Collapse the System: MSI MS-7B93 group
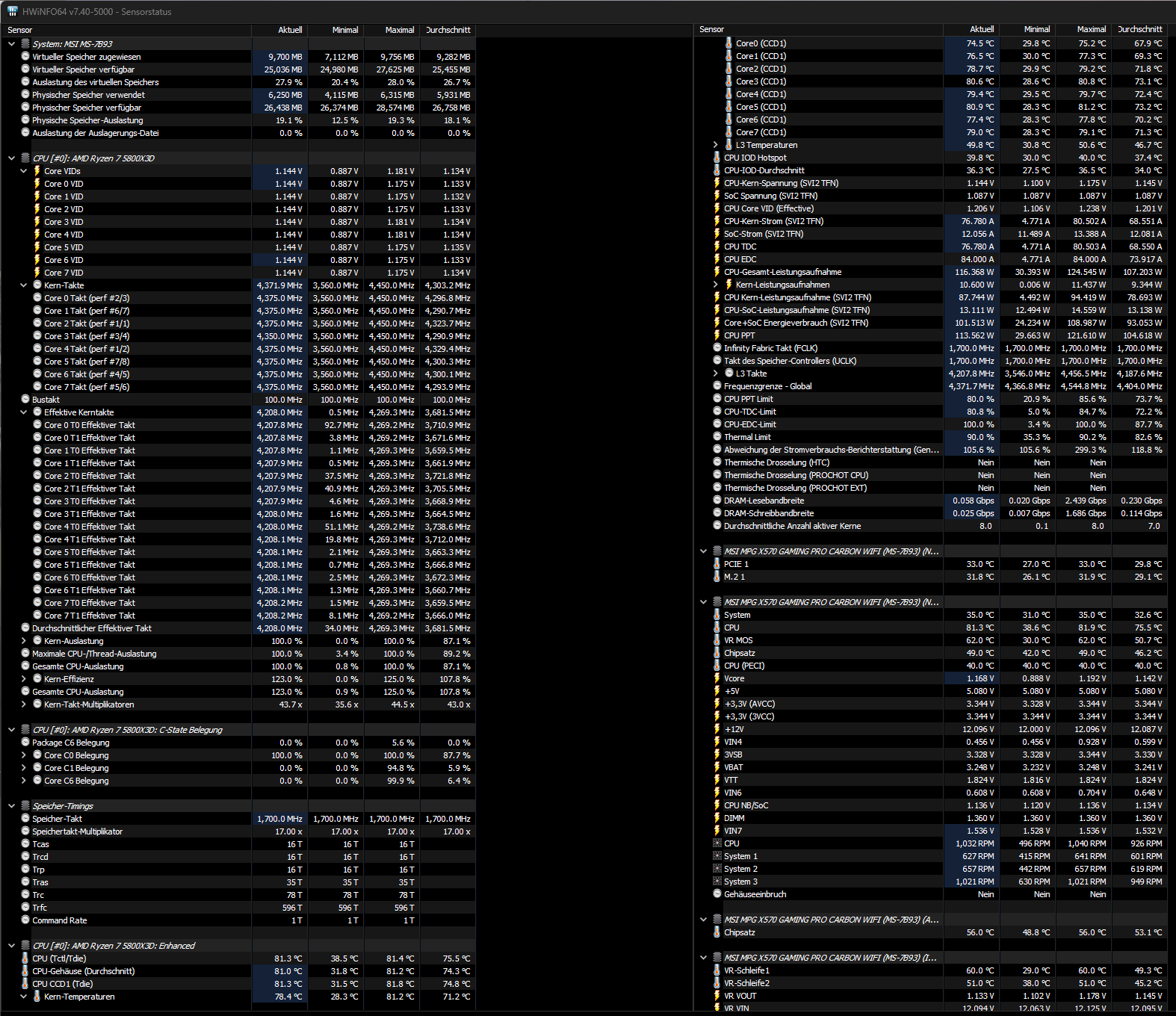 pyautogui.click(x=11, y=44)
